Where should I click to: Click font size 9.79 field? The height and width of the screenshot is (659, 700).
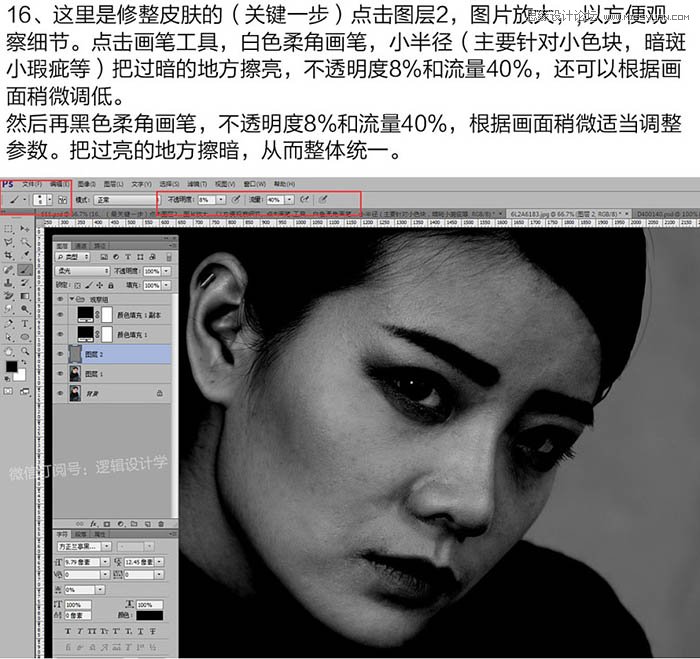coord(82,562)
